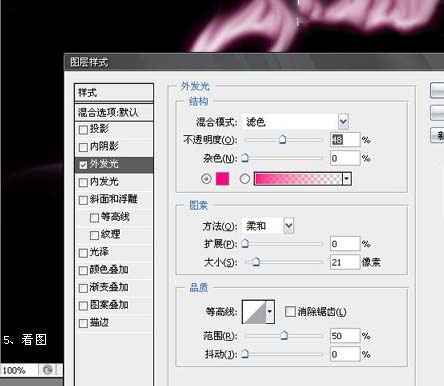The height and width of the screenshot is (386, 444).
Task: Click the 范围 range slider handle
Action: click(x=284, y=335)
